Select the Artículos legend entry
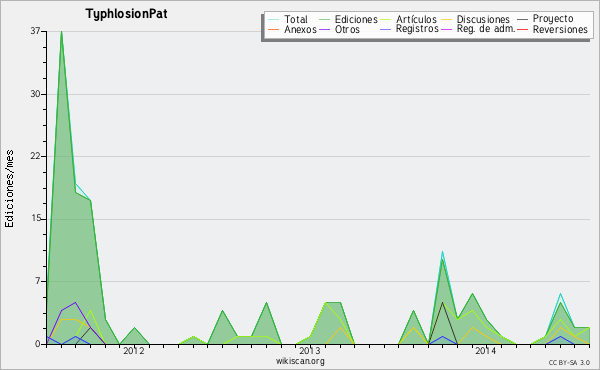600x370 pixels. [408, 19]
